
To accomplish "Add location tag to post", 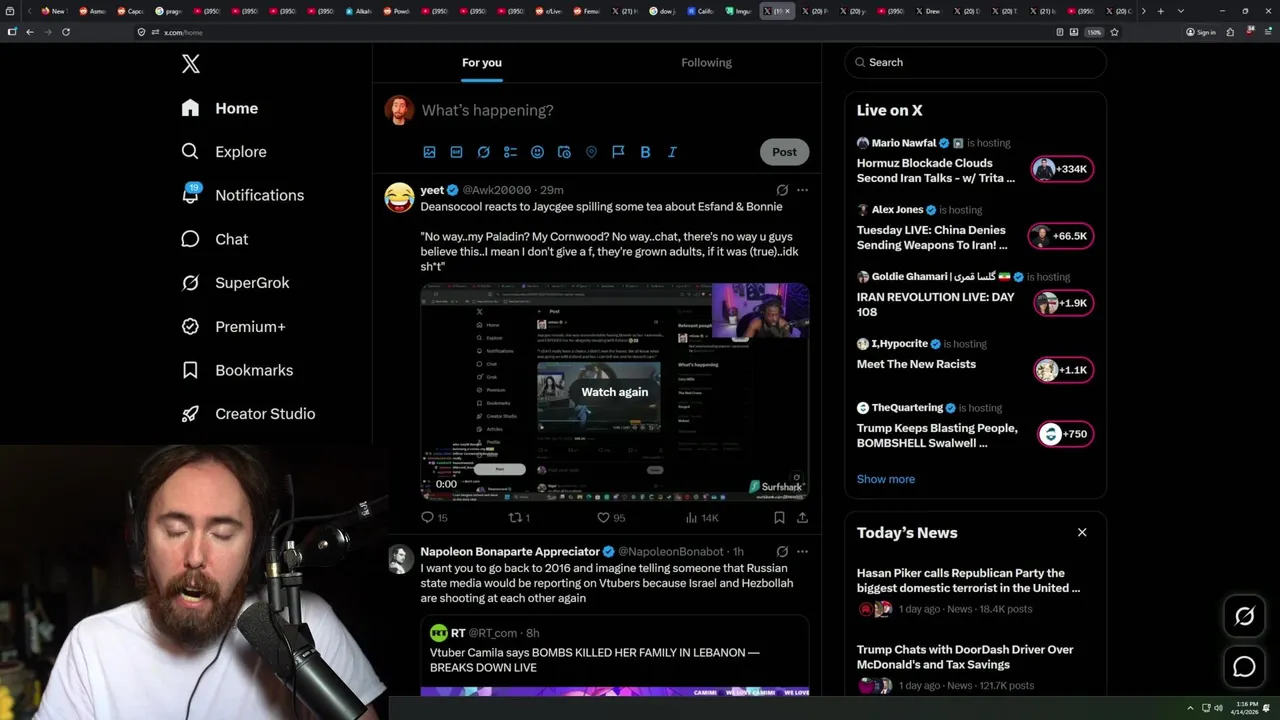I will [x=591, y=152].
